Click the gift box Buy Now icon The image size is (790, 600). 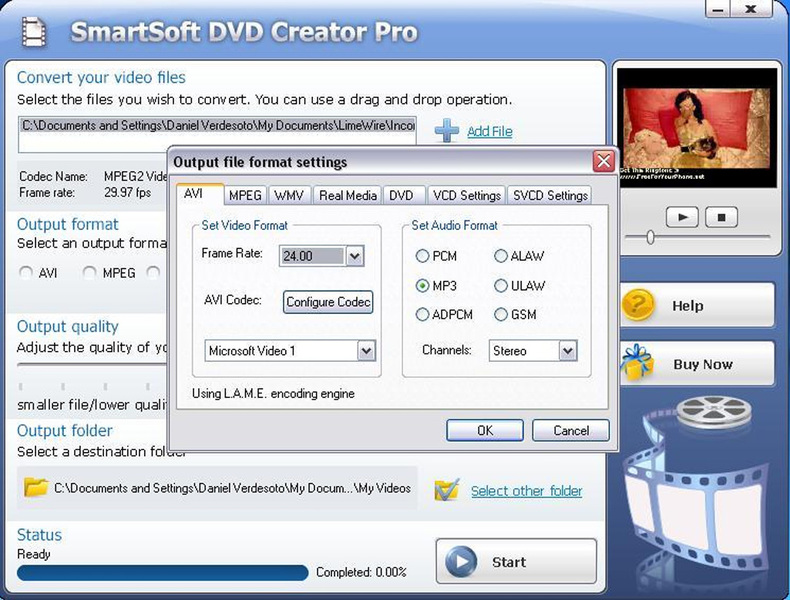coord(636,363)
